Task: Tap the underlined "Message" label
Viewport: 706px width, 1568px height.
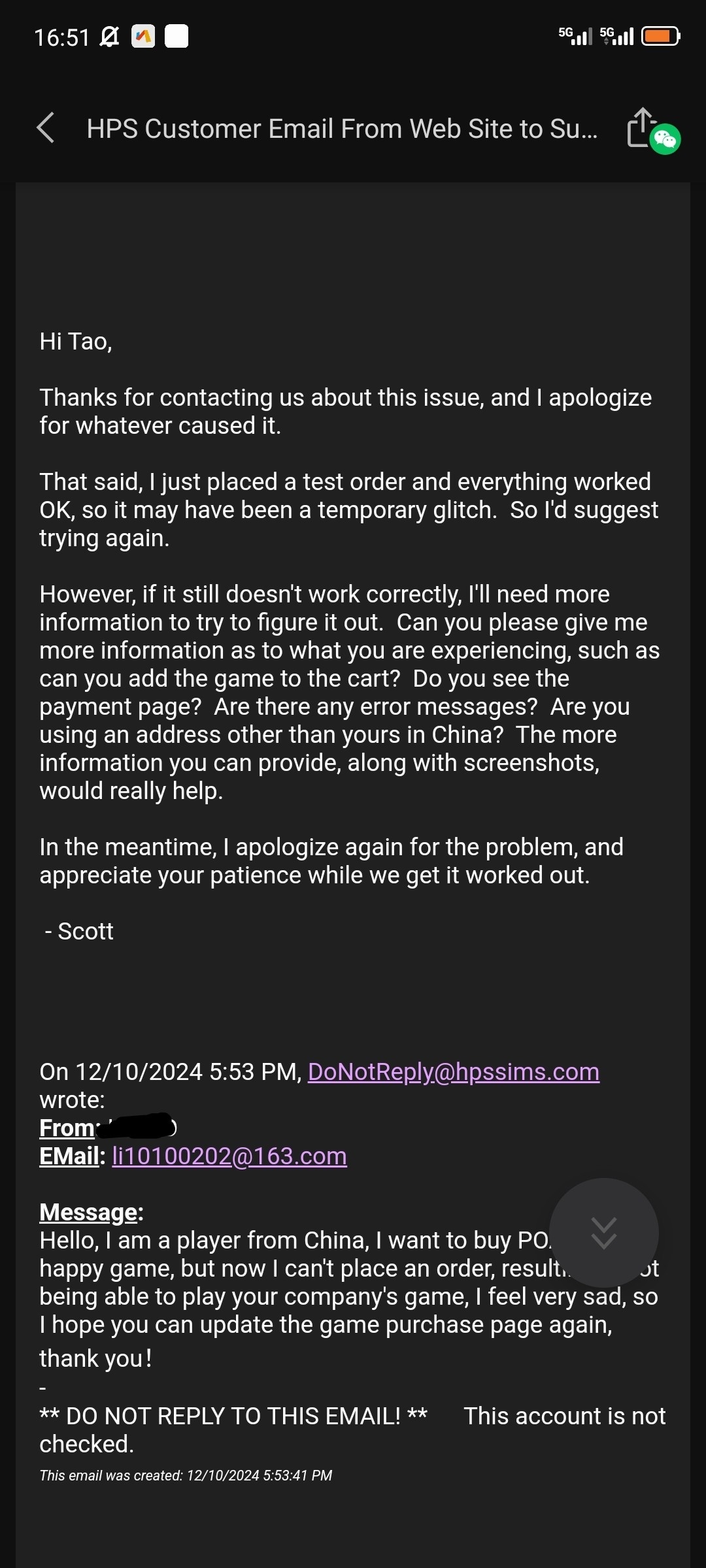Action: tap(89, 1213)
